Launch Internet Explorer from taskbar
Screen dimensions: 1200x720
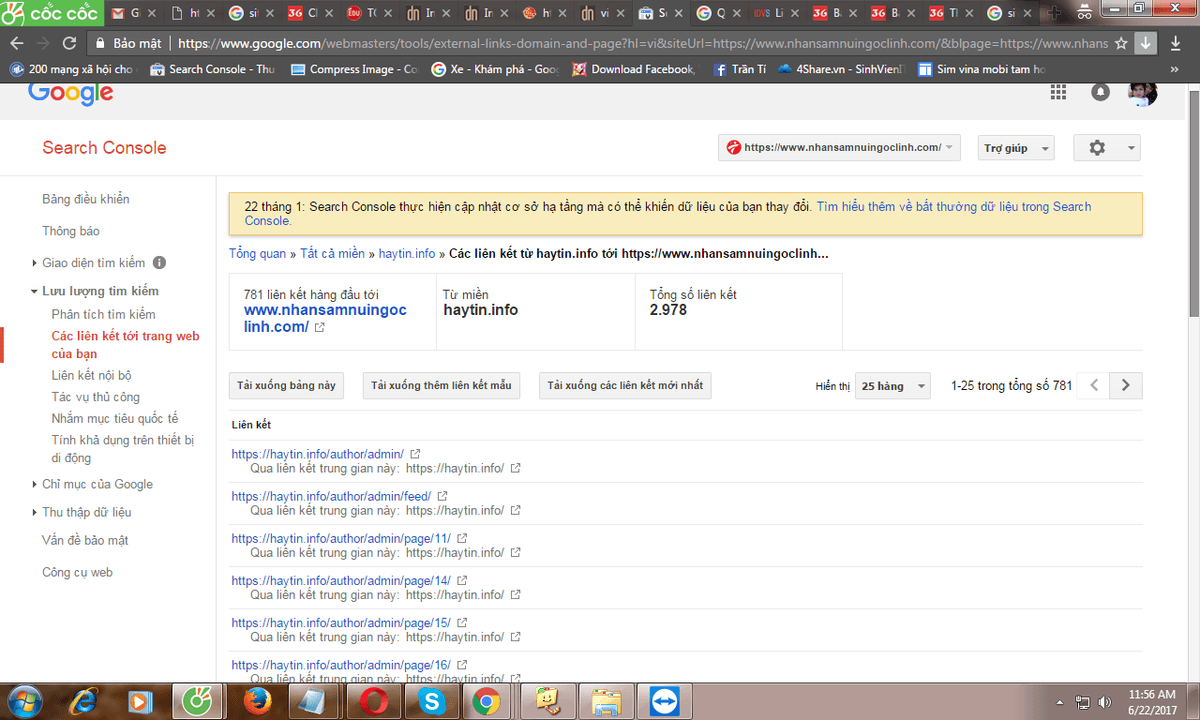click(x=84, y=702)
